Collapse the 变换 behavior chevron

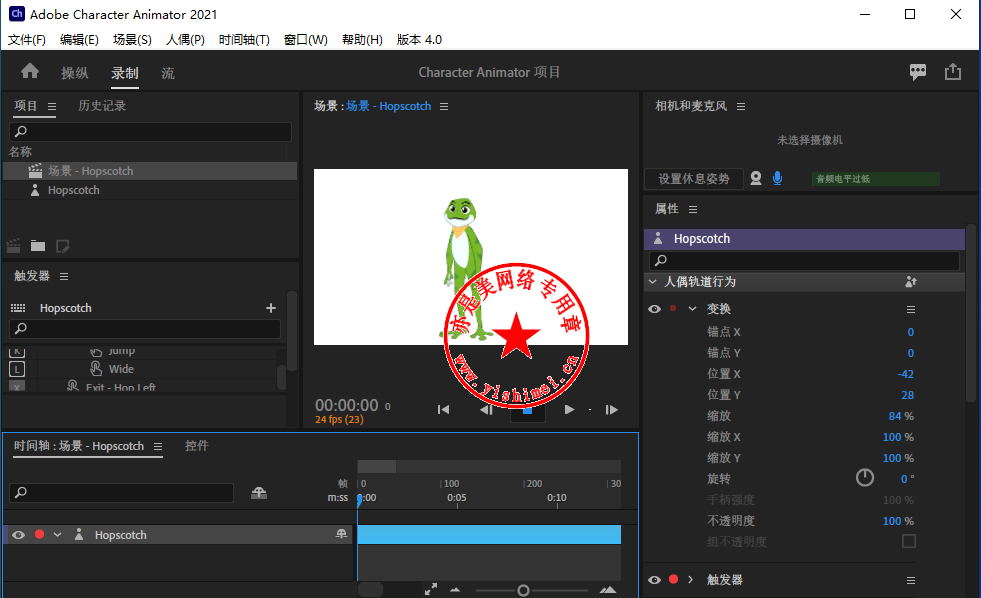point(693,308)
